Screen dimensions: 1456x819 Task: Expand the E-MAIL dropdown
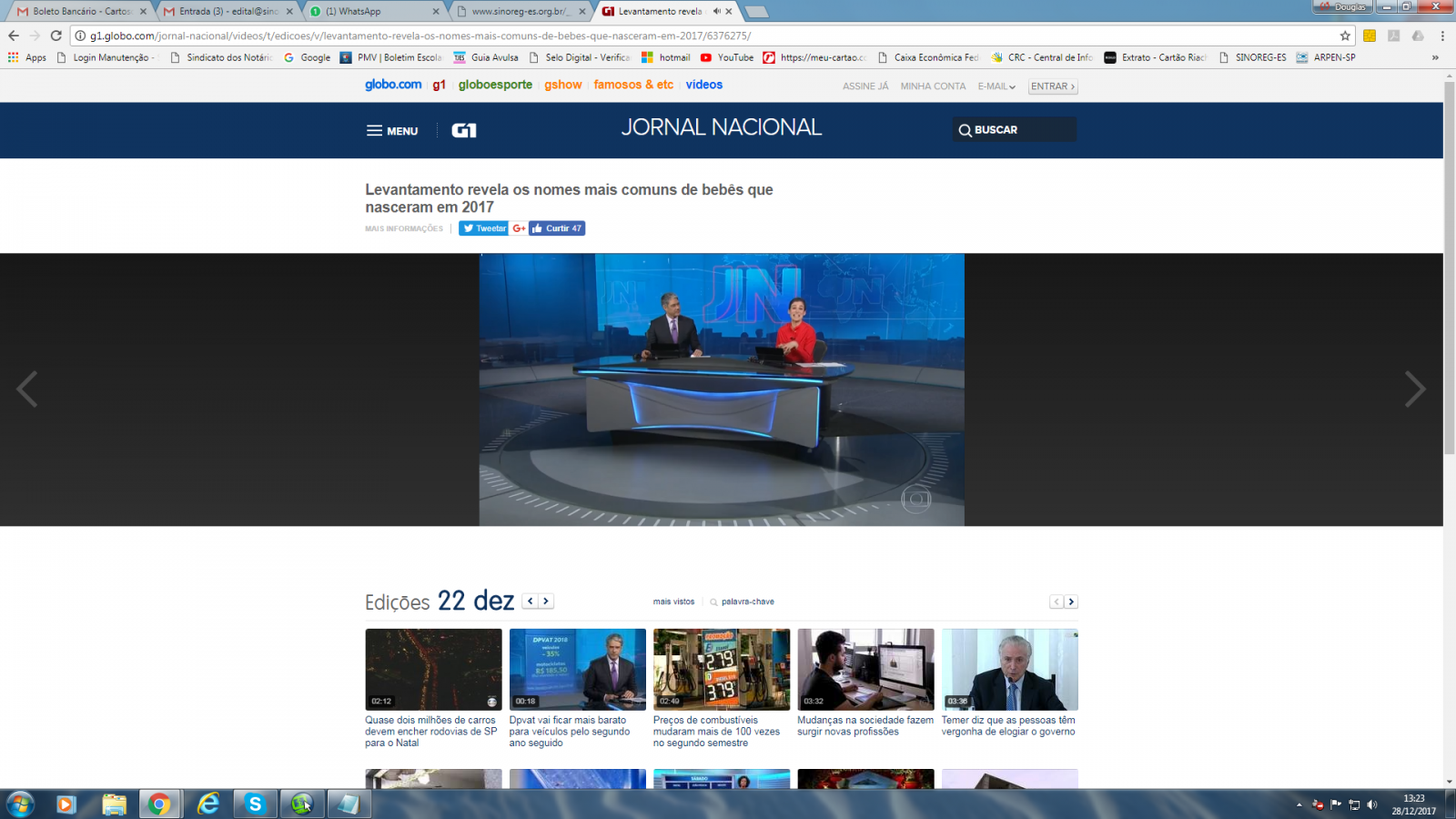[x=996, y=86]
